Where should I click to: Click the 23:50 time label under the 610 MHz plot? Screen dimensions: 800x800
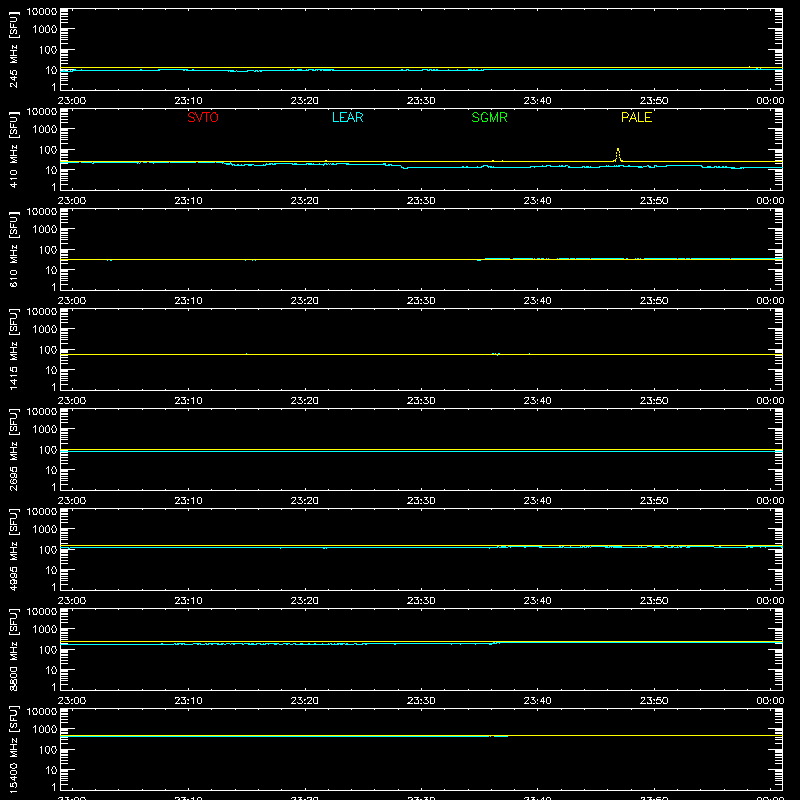coord(654,301)
